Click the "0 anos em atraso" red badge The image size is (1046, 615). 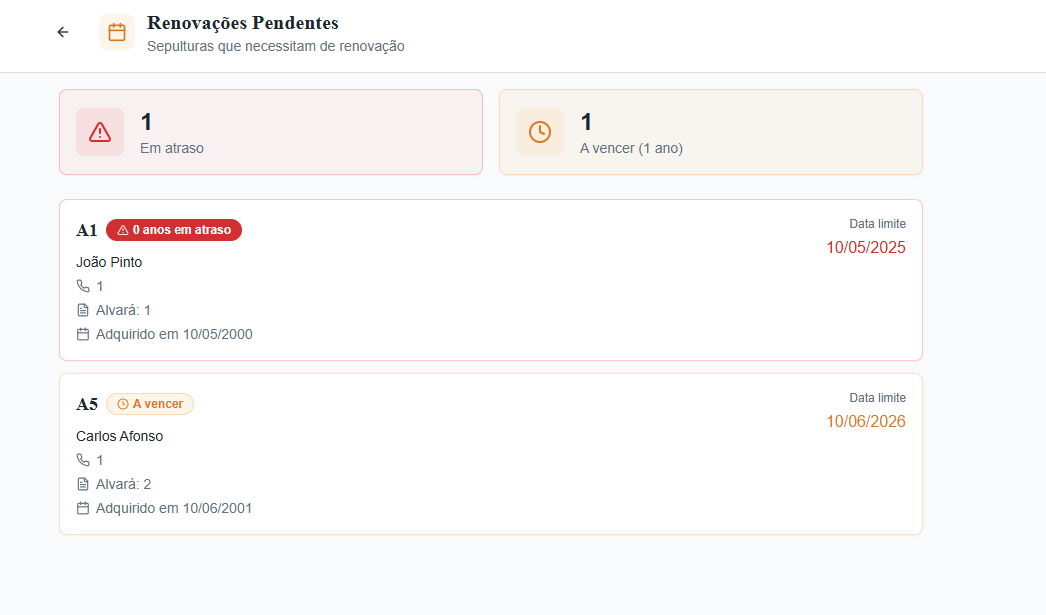(174, 230)
